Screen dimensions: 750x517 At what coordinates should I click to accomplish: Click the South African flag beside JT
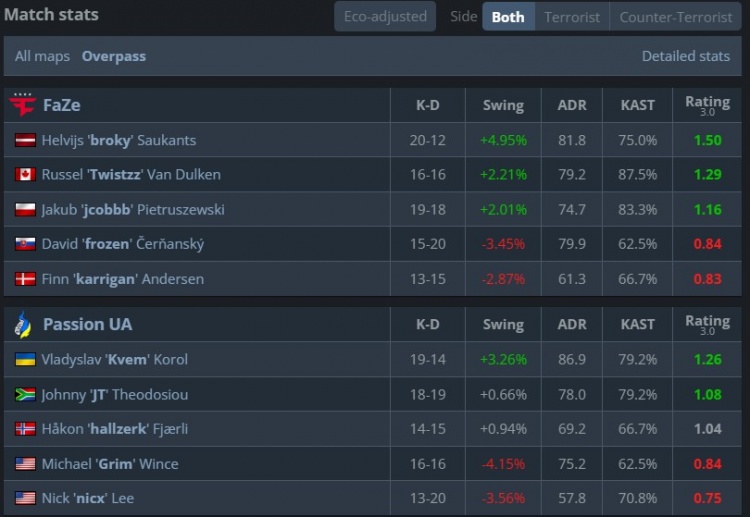pos(25,395)
